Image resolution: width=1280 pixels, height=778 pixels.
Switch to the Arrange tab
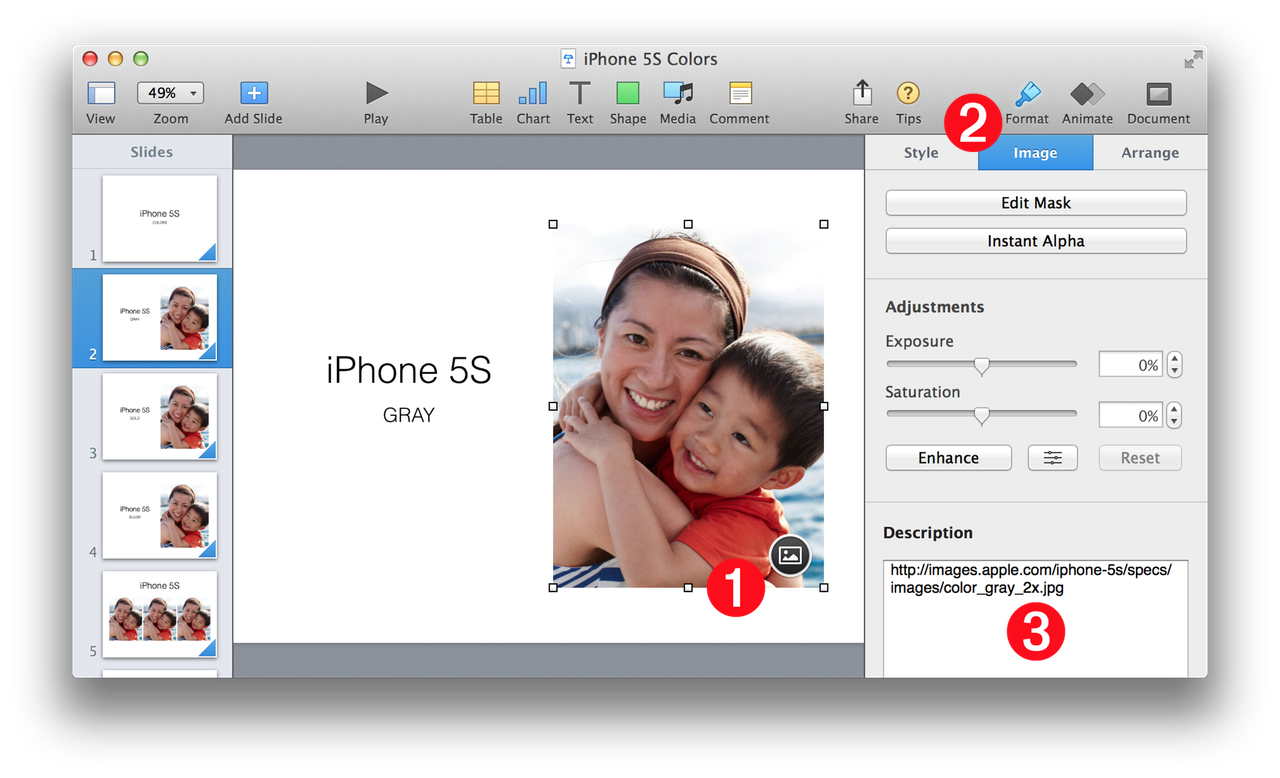click(1150, 153)
